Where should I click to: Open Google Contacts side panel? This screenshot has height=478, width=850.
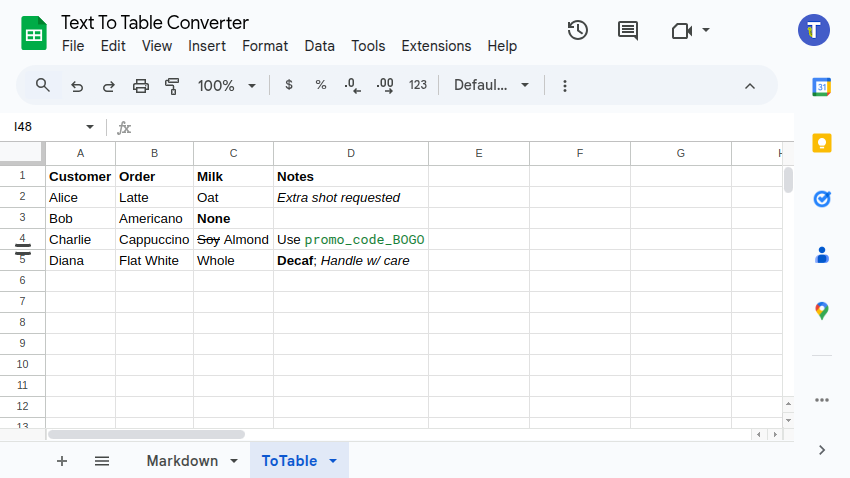pyautogui.click(x=822, y=255)
